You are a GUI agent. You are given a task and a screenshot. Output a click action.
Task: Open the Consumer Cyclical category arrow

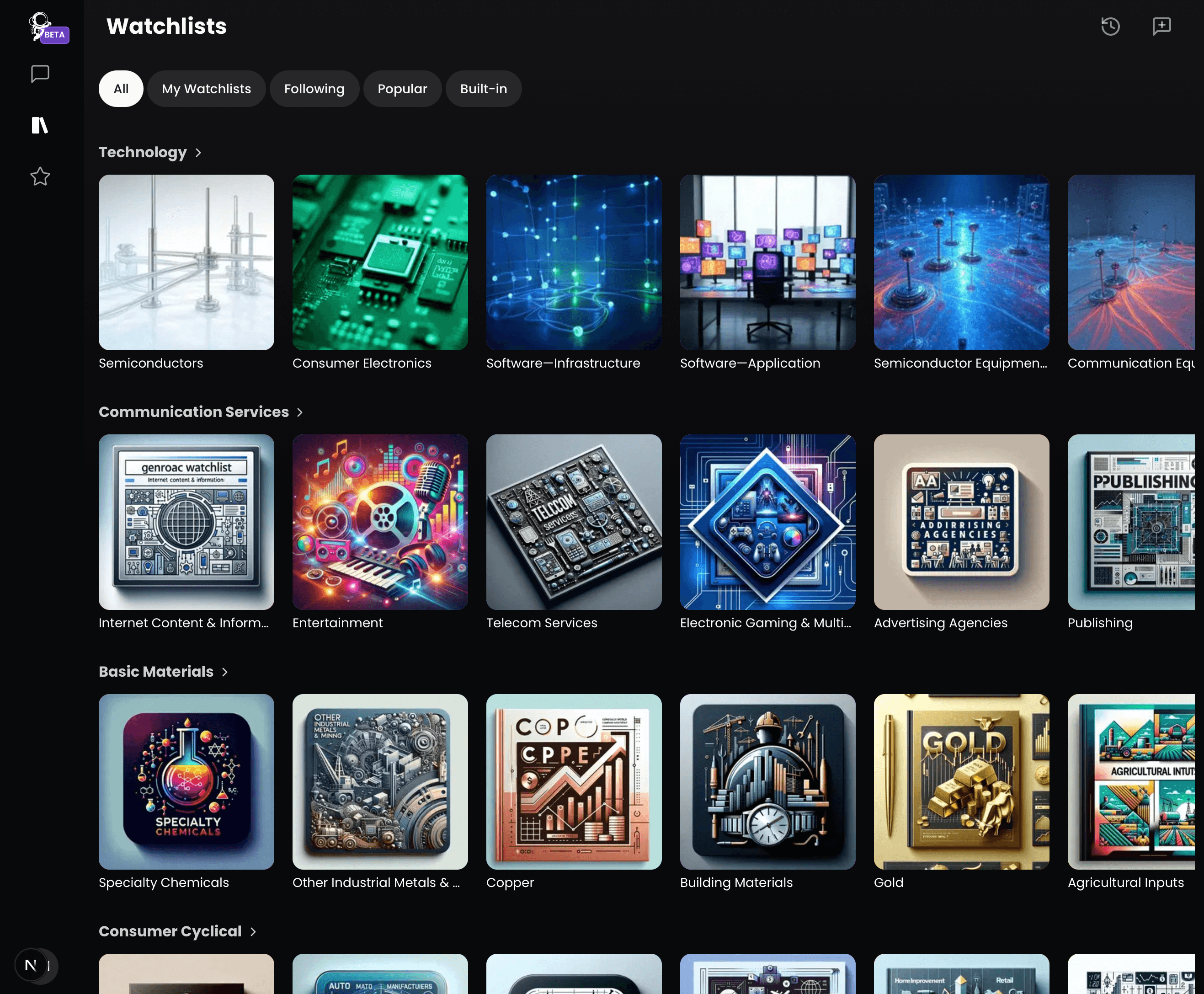pyautogui.click(x=253, y=931)
